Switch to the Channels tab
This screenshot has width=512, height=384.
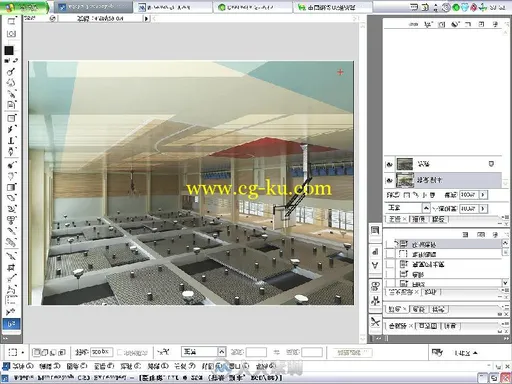click(418, 219)
